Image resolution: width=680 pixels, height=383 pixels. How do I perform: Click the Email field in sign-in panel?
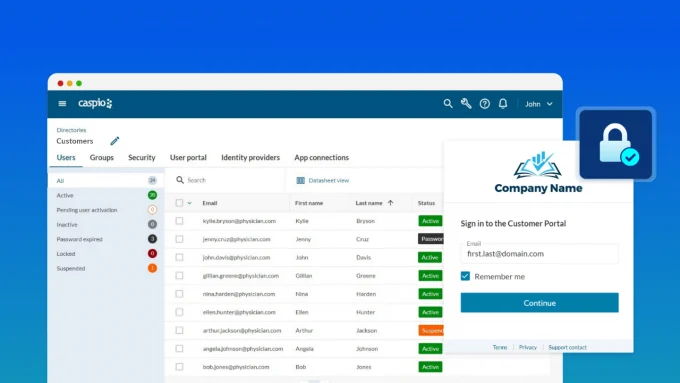pos(539,254)
